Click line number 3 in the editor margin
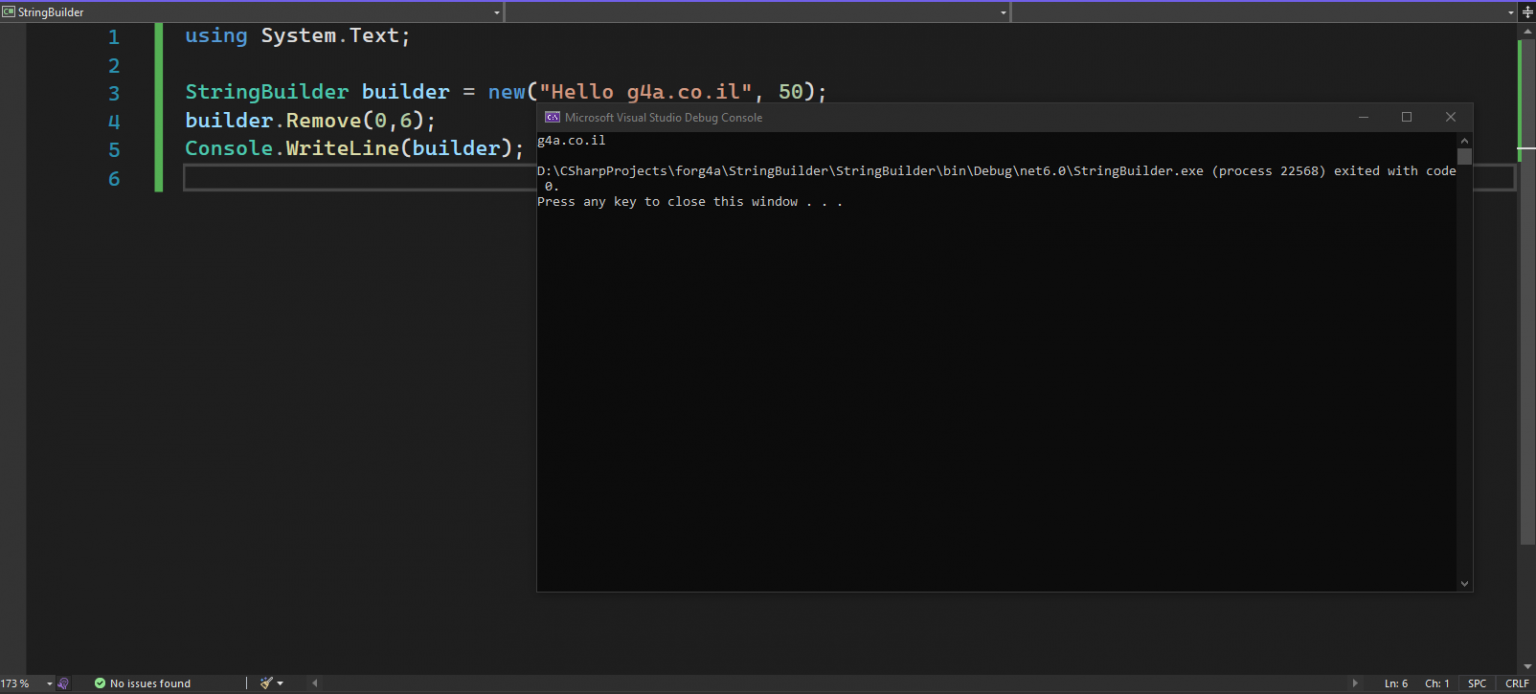Screen dimensions: 1536x694 [113, 91]
